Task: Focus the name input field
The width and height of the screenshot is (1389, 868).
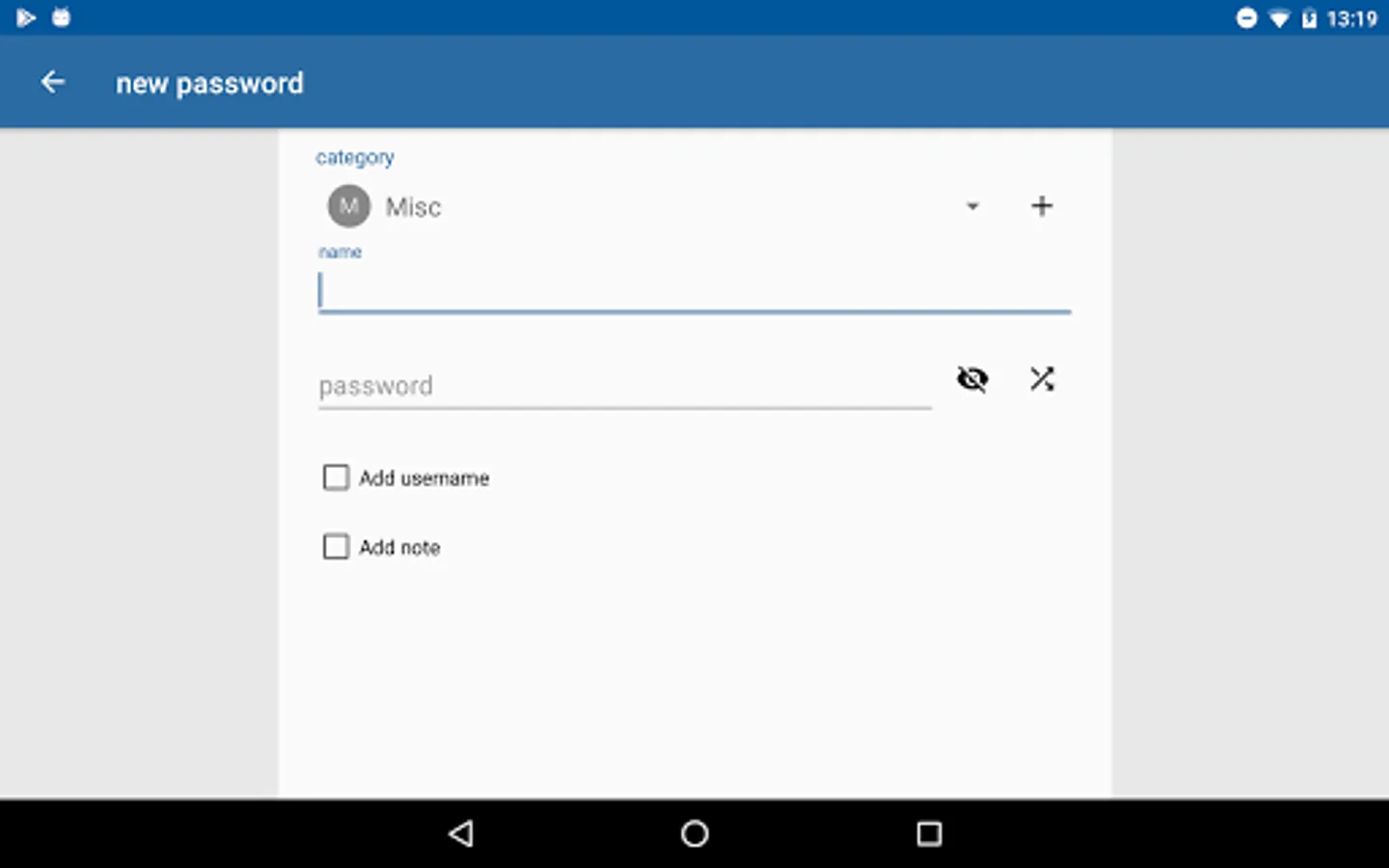Action: point(694,291)
